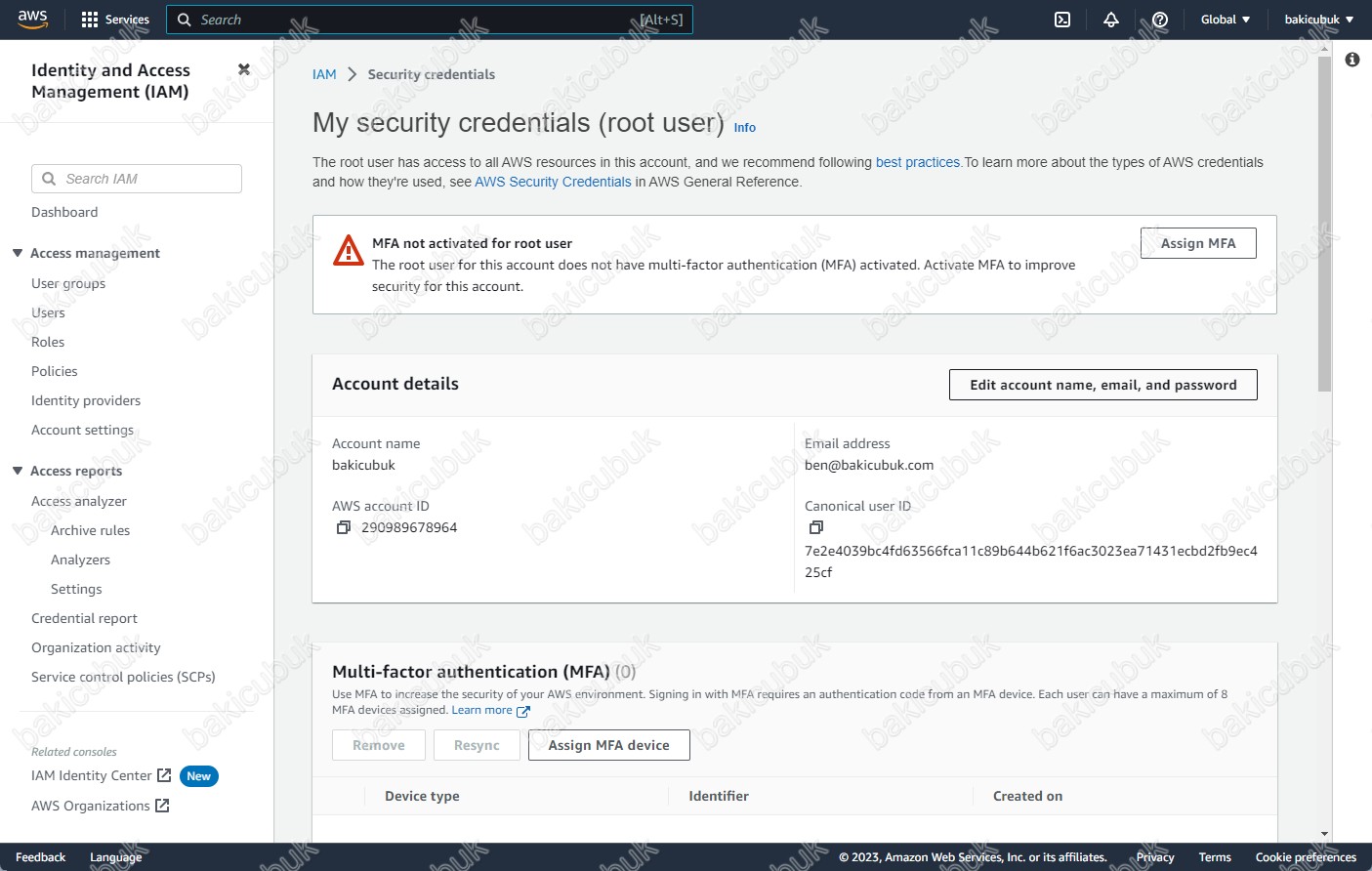
Task: Click Edit account name, email, and password
Action: (1103, 385)
